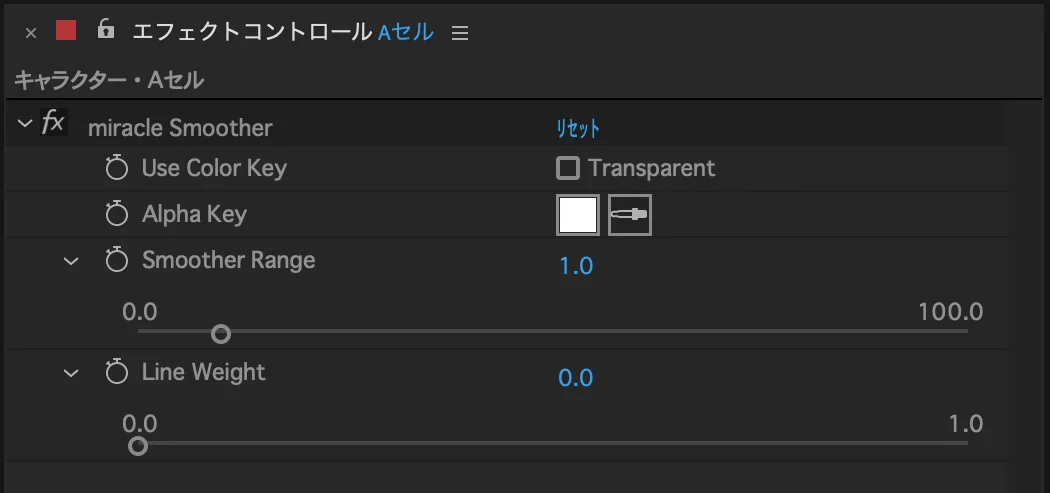Open the Effect Controls panel menu
The width and height of the screenshot is (1050, 493).
[x=459, y=33]
